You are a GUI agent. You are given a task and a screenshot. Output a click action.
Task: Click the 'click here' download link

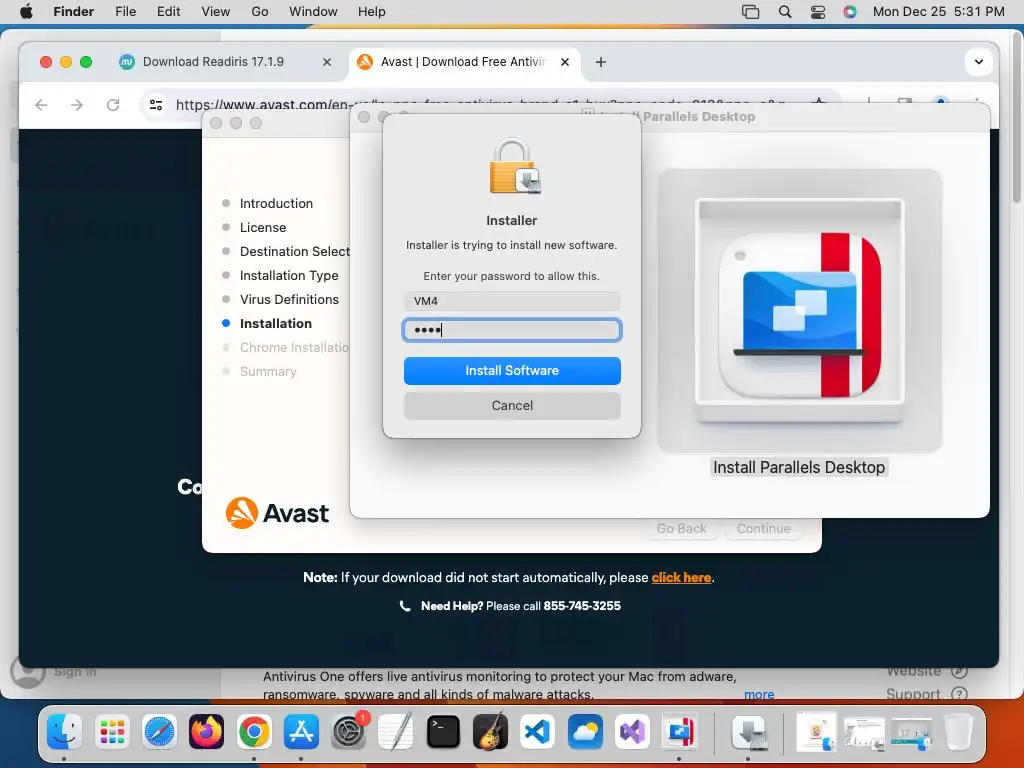(x=681, y=577)
